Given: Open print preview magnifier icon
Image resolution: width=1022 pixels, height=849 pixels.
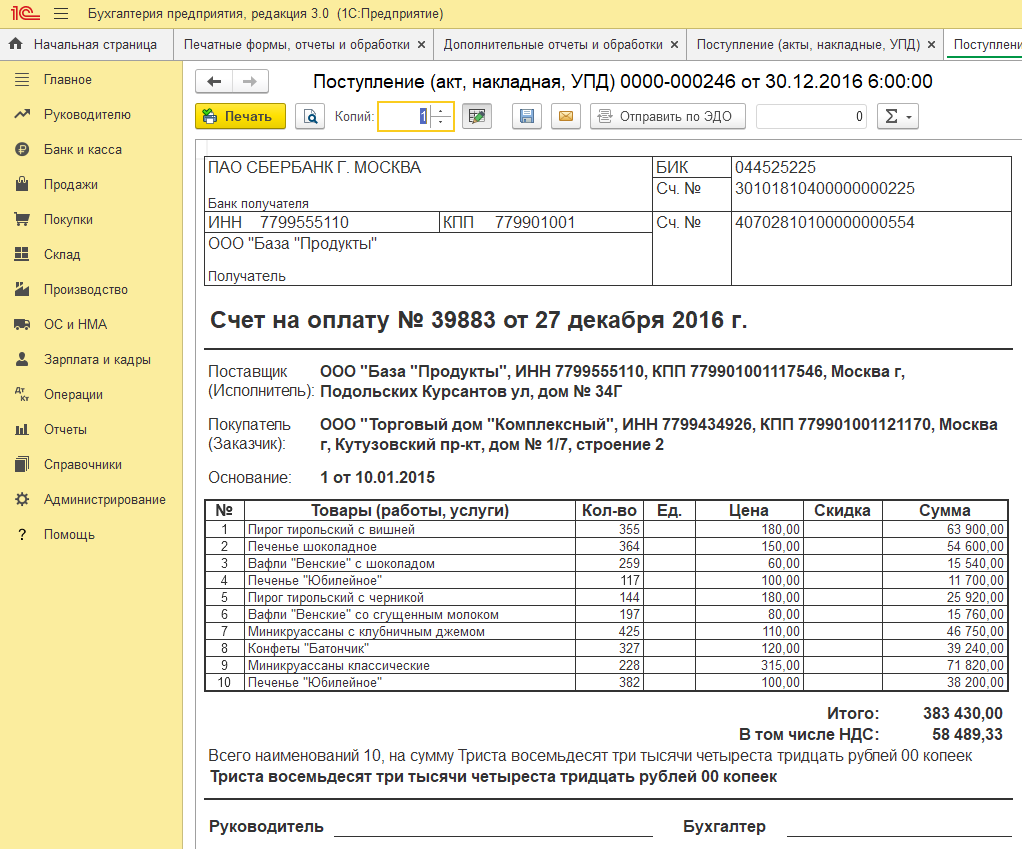Looking at the screenshot, I should (310, 117).
